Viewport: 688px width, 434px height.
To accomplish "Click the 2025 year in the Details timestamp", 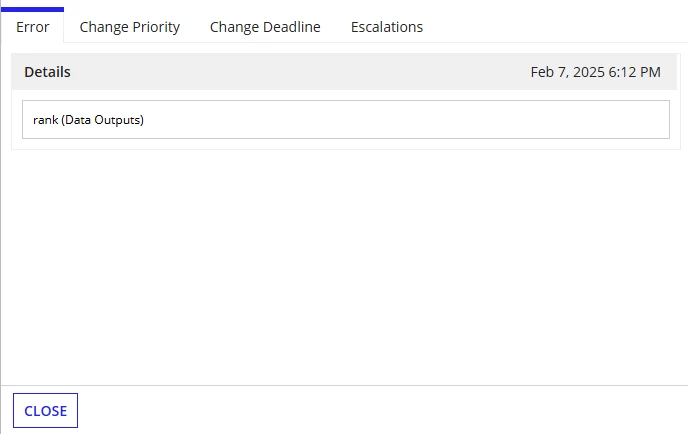I will (x=589, y=72).
